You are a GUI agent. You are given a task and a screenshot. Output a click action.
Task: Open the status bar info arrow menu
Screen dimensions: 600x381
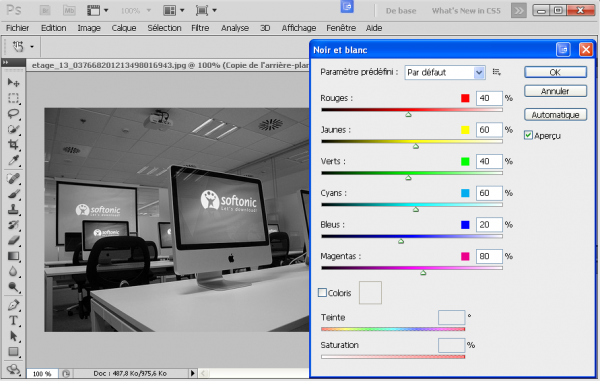click(192, 373)
